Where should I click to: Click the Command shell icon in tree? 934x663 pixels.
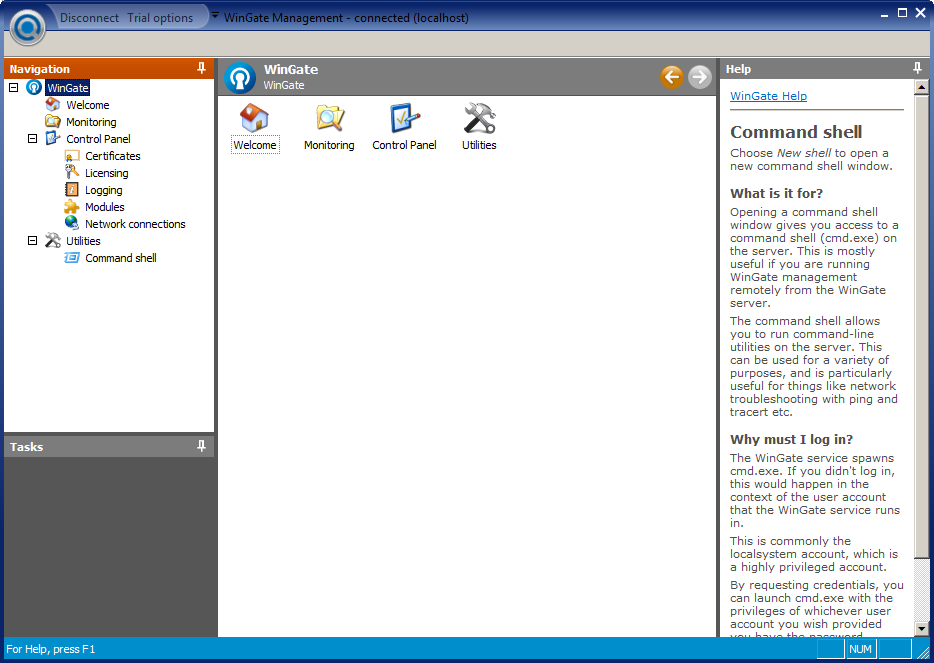click(72, 257)
